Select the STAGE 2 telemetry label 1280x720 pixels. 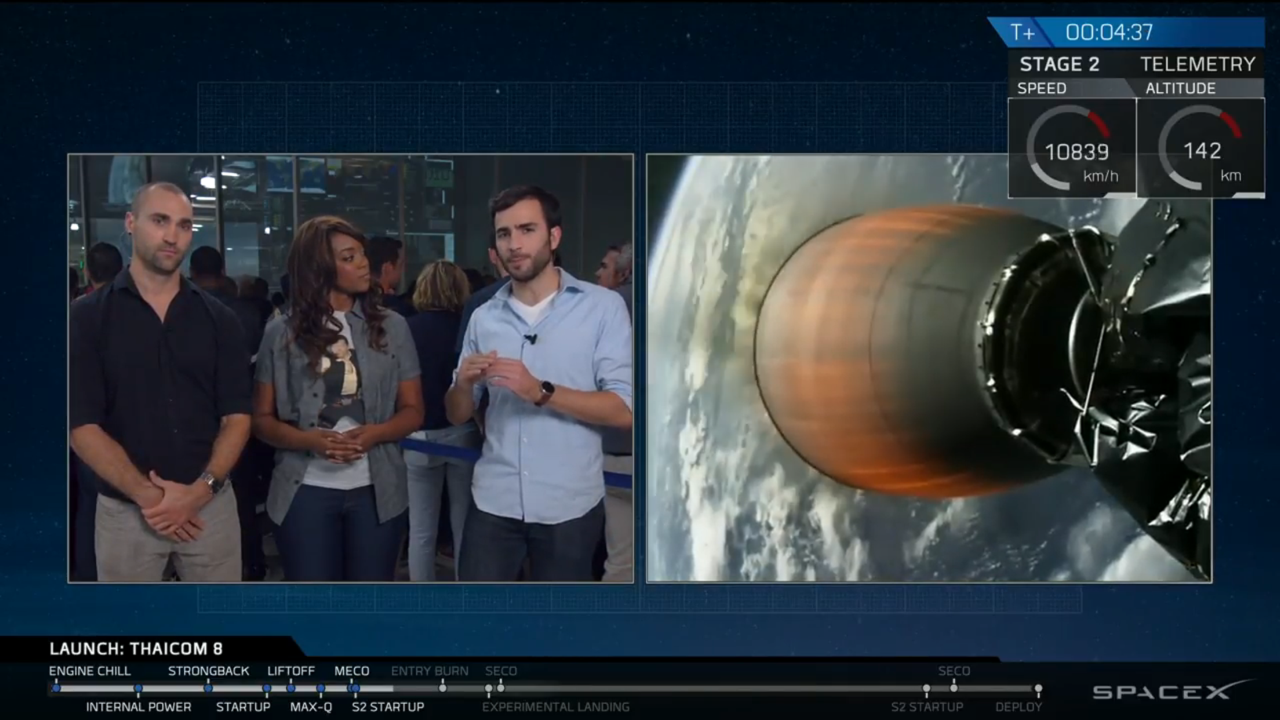1059,64
